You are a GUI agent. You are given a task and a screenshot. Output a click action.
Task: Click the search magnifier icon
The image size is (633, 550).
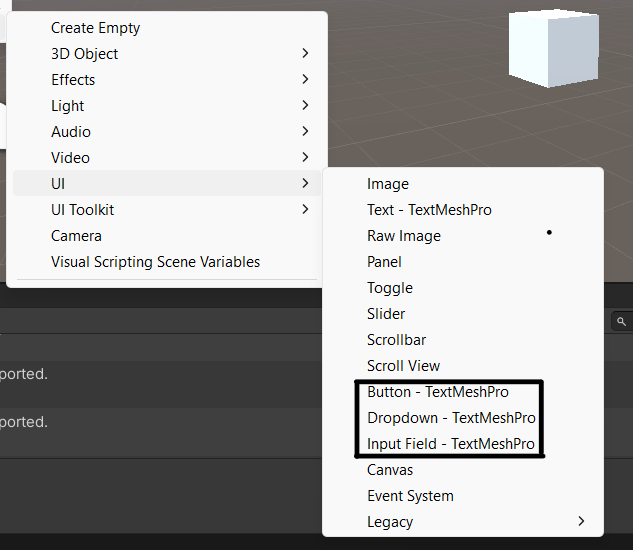(621, 321)
